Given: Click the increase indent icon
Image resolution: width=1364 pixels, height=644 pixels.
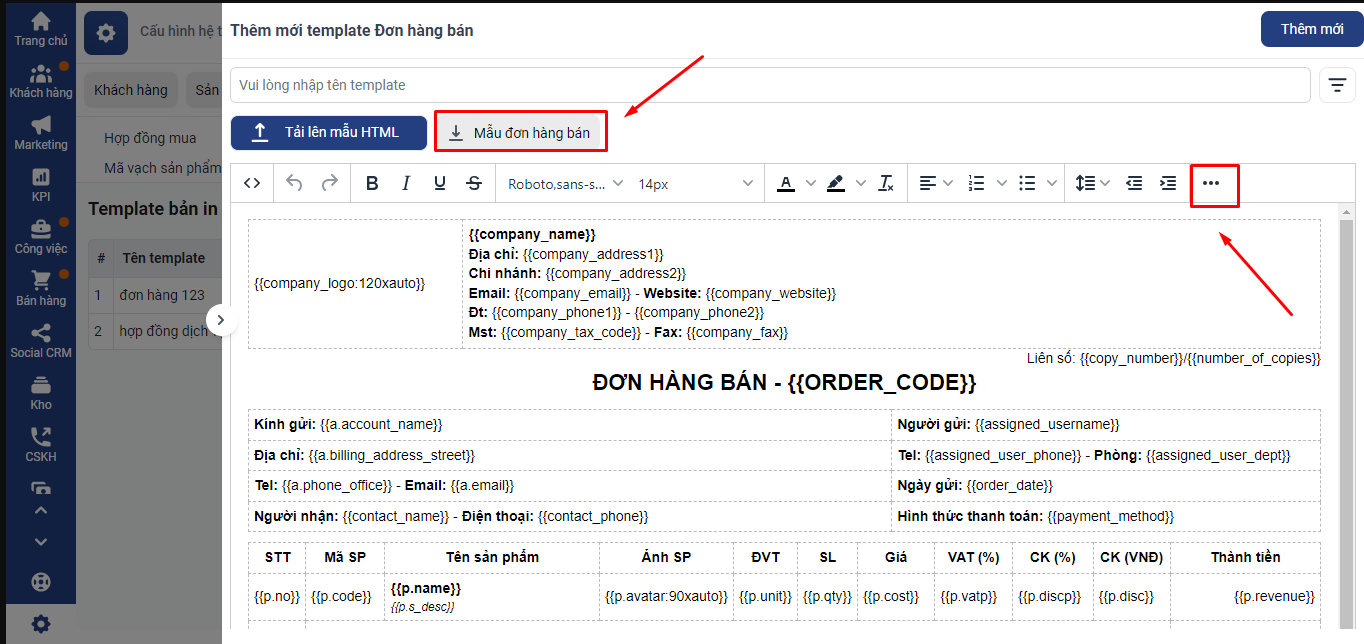Looking at the screenshot, I should click(1168, 183).
